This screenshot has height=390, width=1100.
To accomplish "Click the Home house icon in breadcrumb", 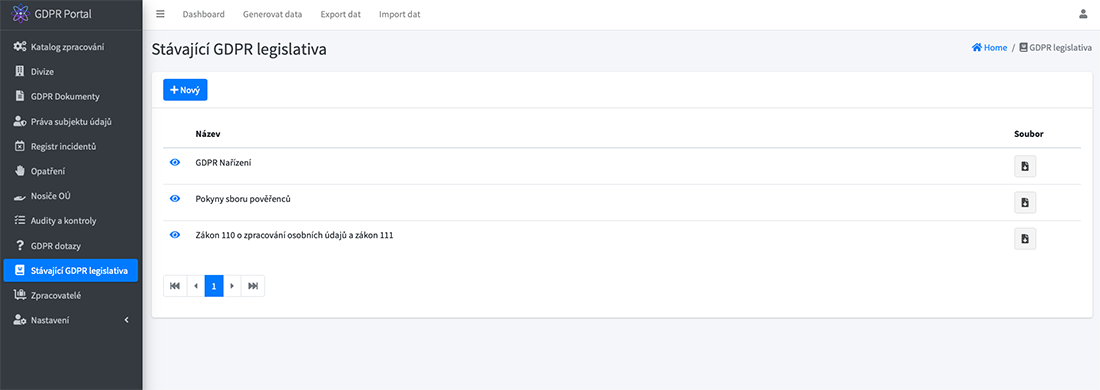I will click(977, 48).
